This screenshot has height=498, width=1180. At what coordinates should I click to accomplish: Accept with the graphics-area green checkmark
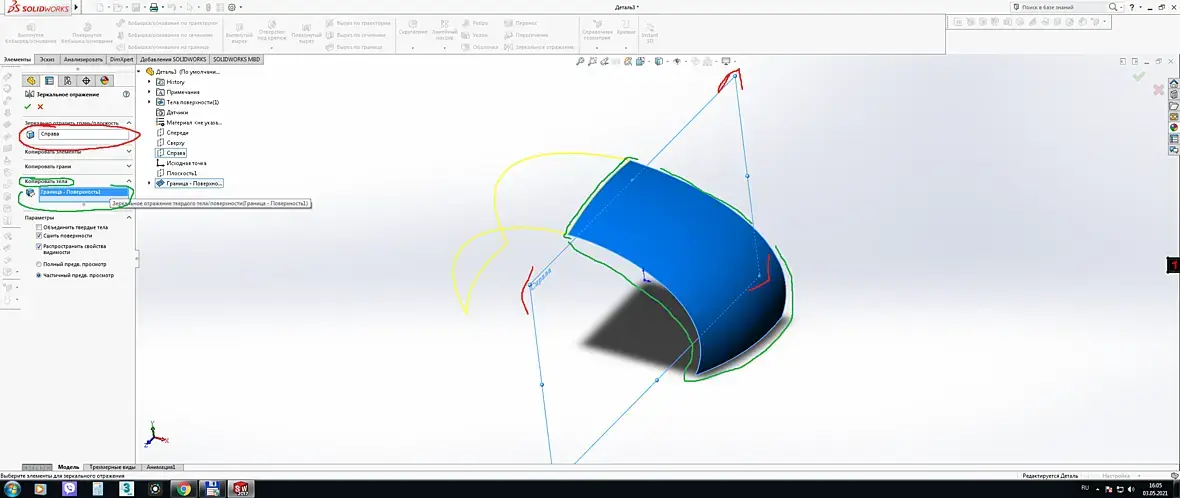click(1139, 76)
